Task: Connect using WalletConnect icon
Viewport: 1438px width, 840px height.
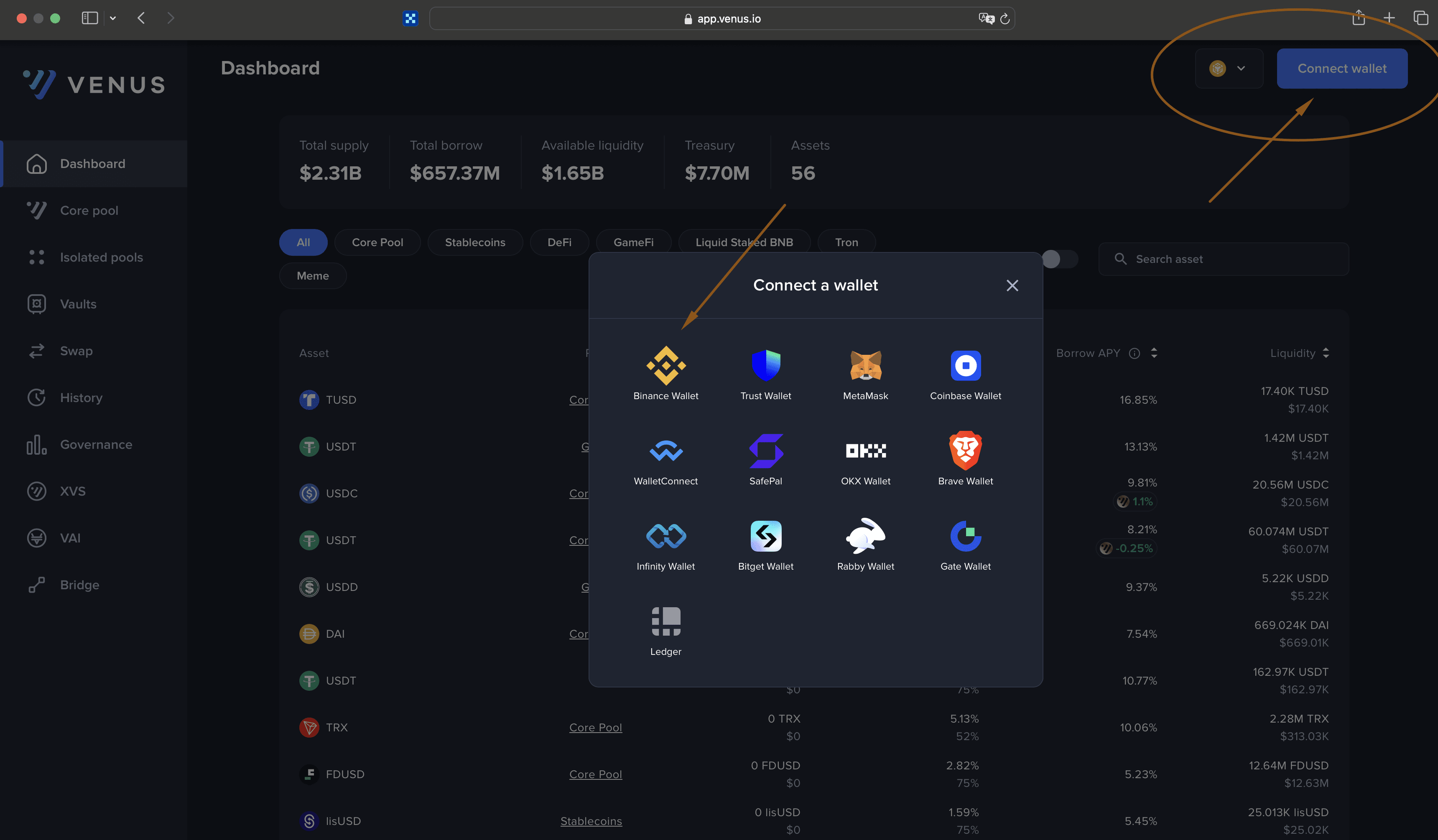Action: tap(665, 451)
